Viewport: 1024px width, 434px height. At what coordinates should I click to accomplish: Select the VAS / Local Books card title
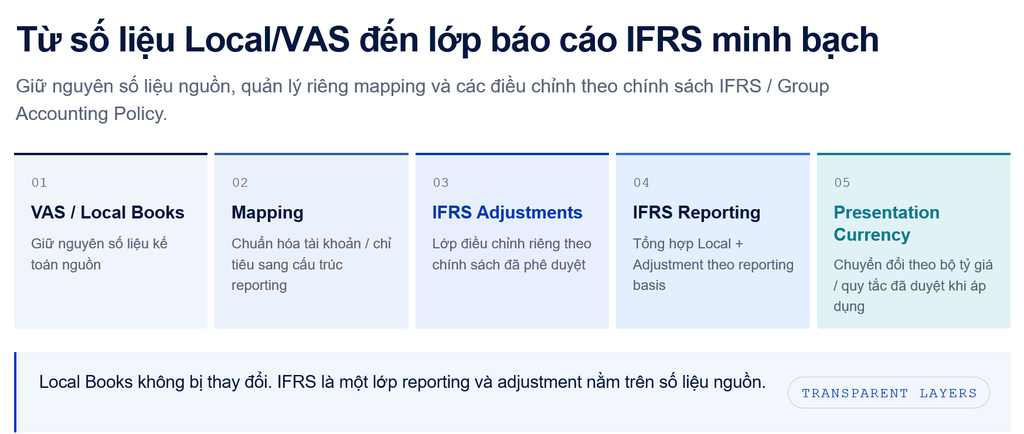pos(108,213)
